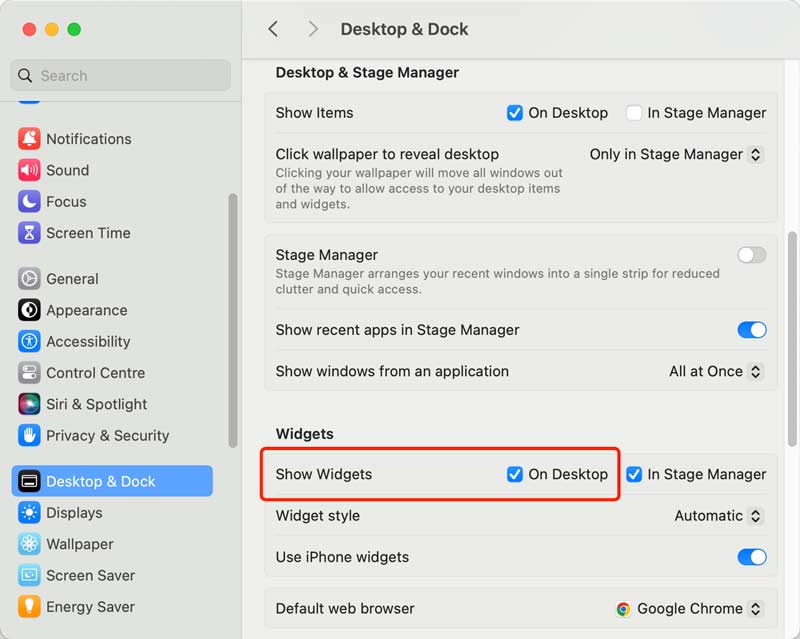Click the main pane scrollbar

click(792, 338)
